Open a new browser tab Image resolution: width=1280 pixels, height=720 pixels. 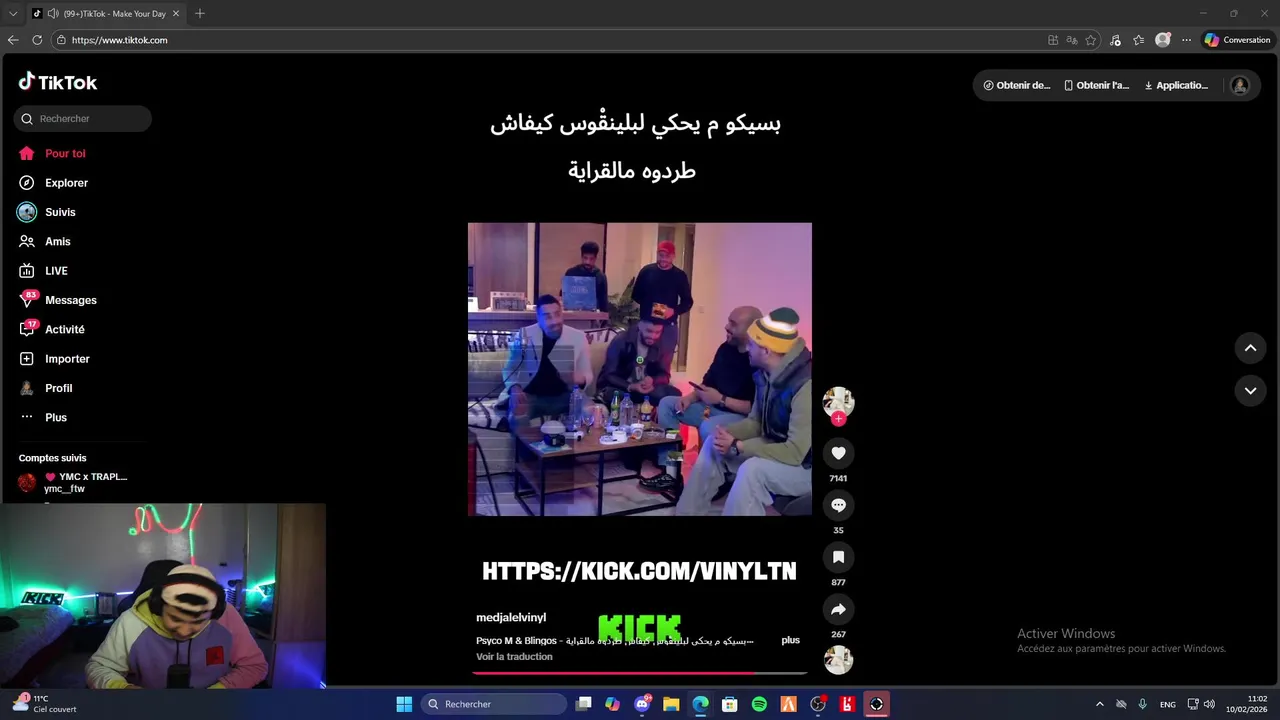click(200, 13)
